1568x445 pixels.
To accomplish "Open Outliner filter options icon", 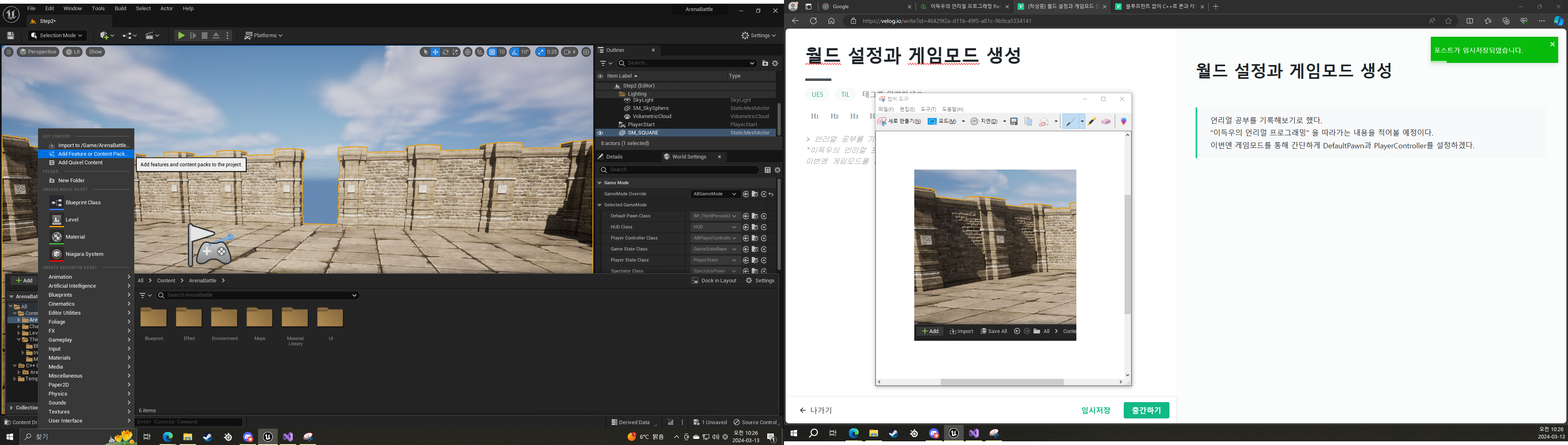I will pos(606,63).
